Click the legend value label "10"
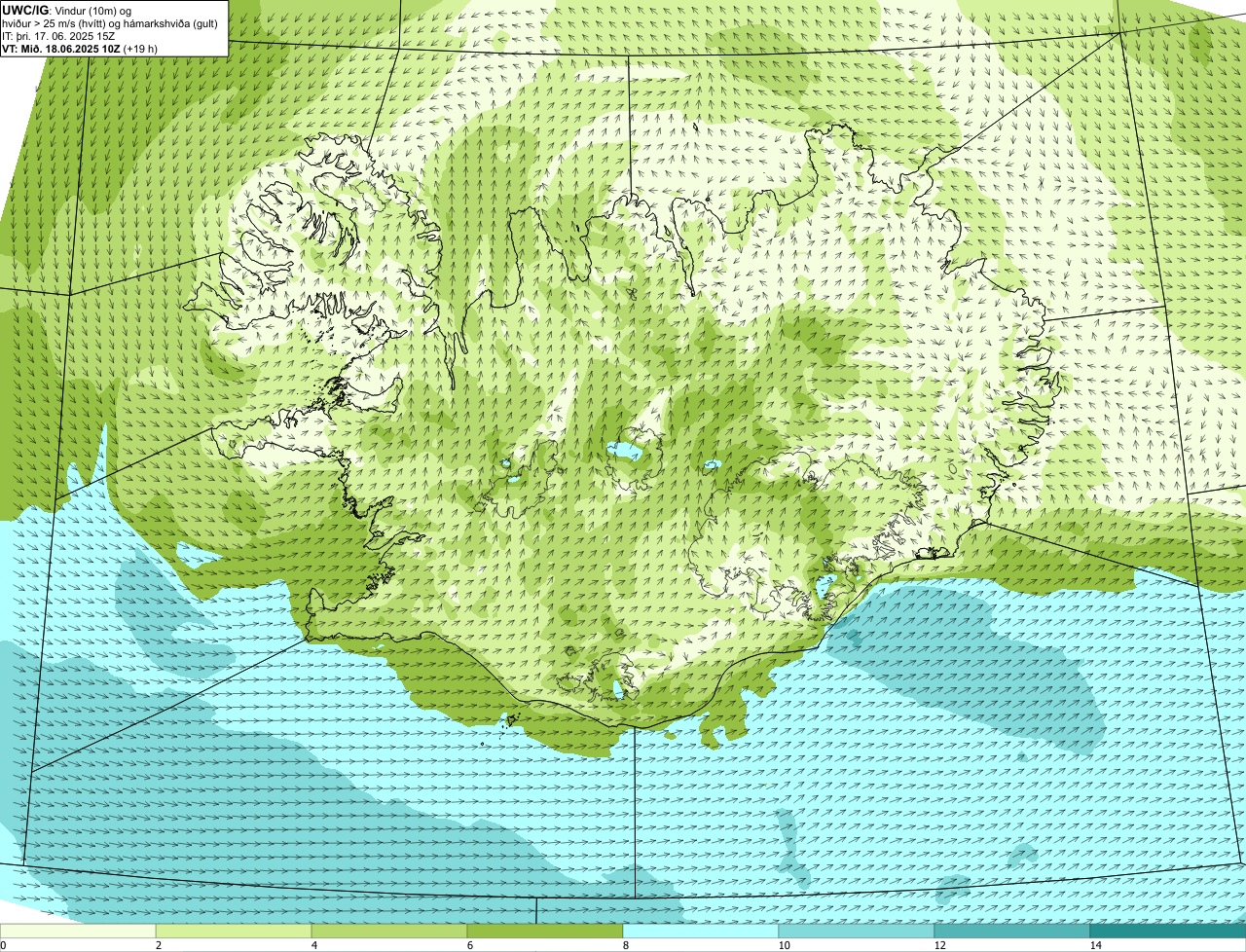1246x952 pixels. 784,945
